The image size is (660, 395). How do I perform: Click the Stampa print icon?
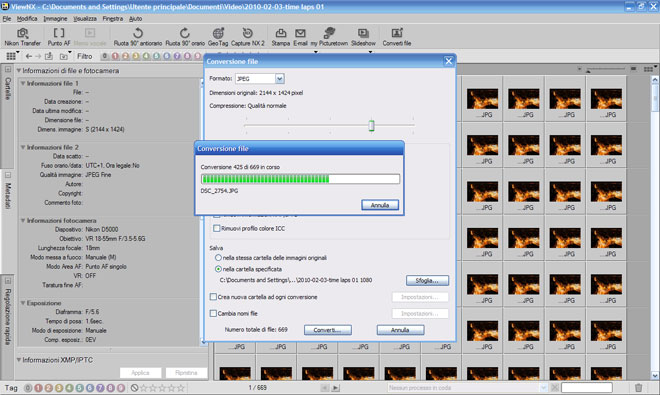coord(281,37)
